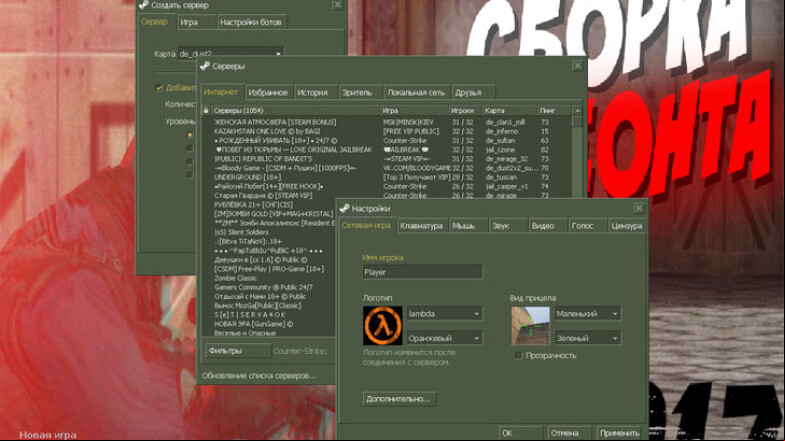The image size is (785, 441).
Task: Select server Старая Гвардия © [STEAM VIP]
Action: coord(263,196)
